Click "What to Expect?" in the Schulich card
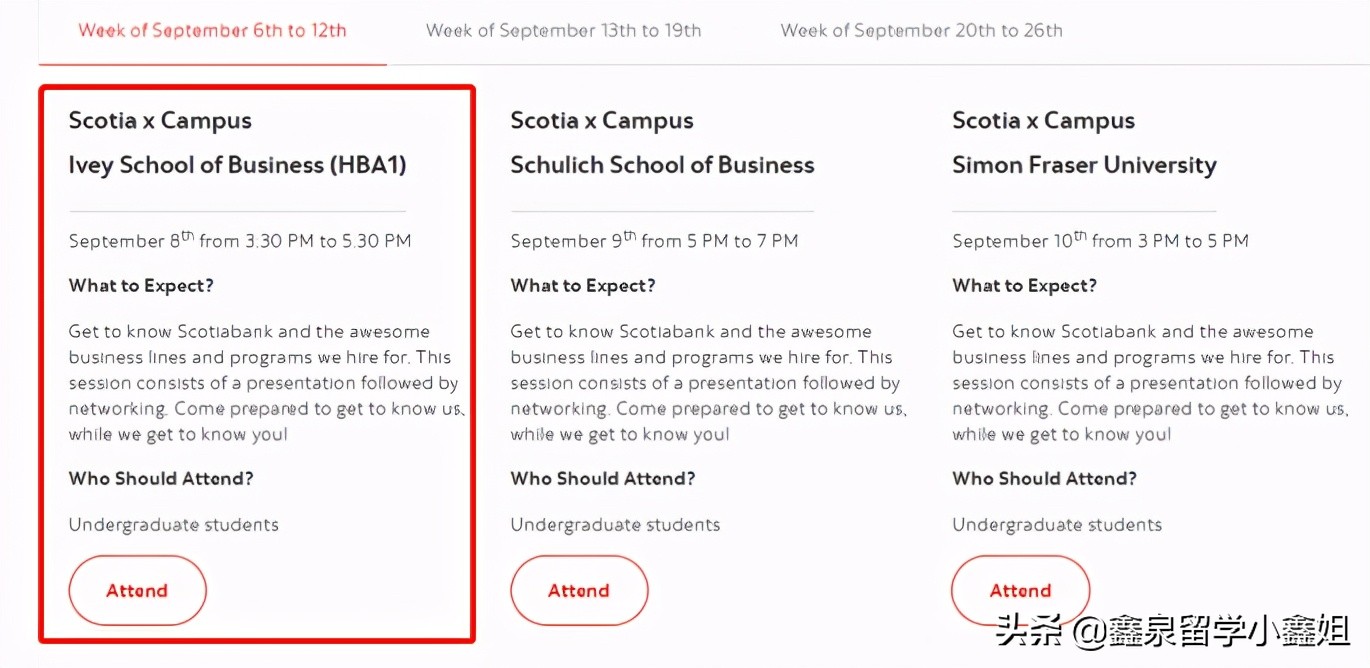 (583, 286)
